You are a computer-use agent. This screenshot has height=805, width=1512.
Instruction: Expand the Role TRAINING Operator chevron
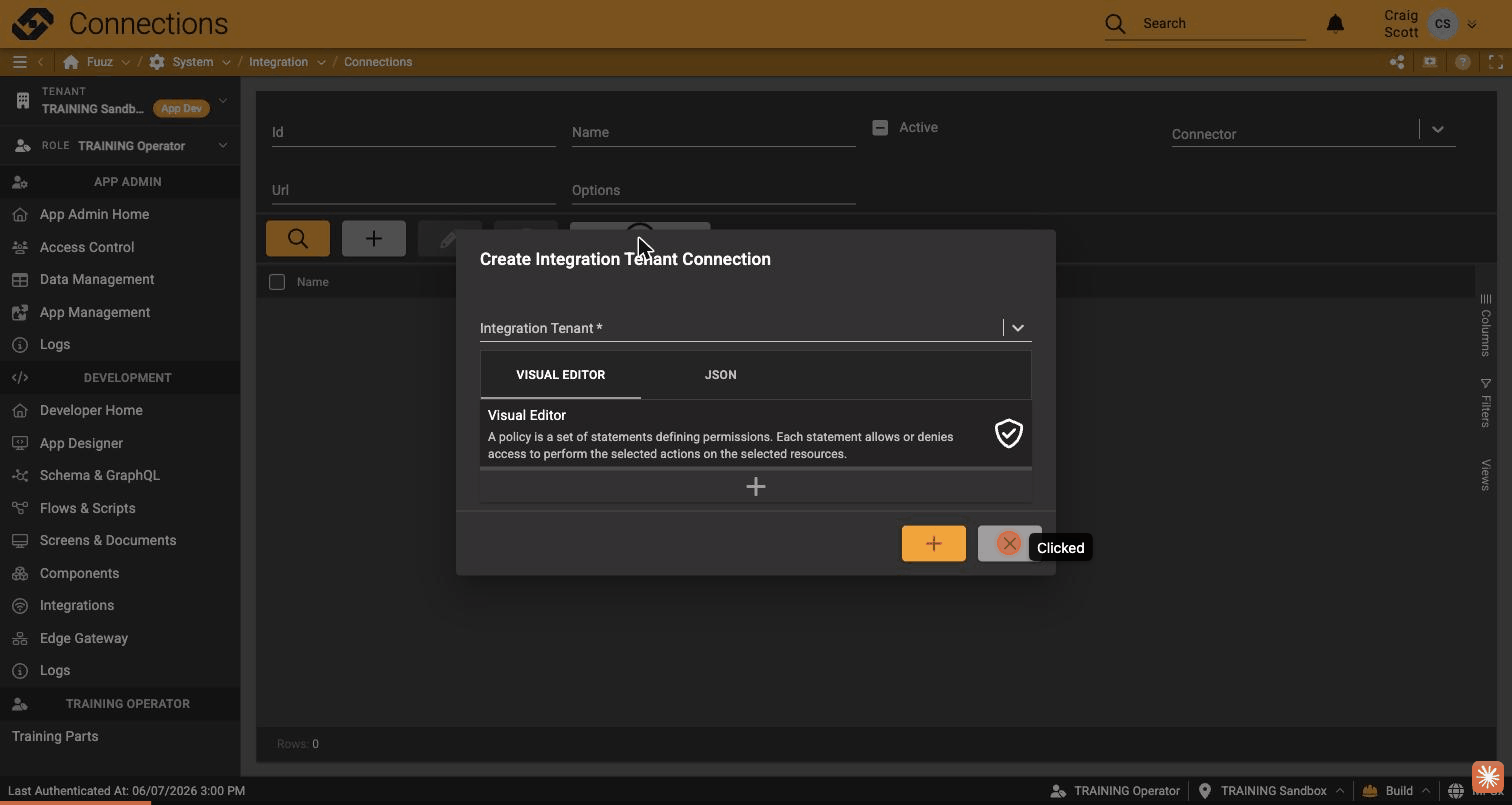pos(222,146)
